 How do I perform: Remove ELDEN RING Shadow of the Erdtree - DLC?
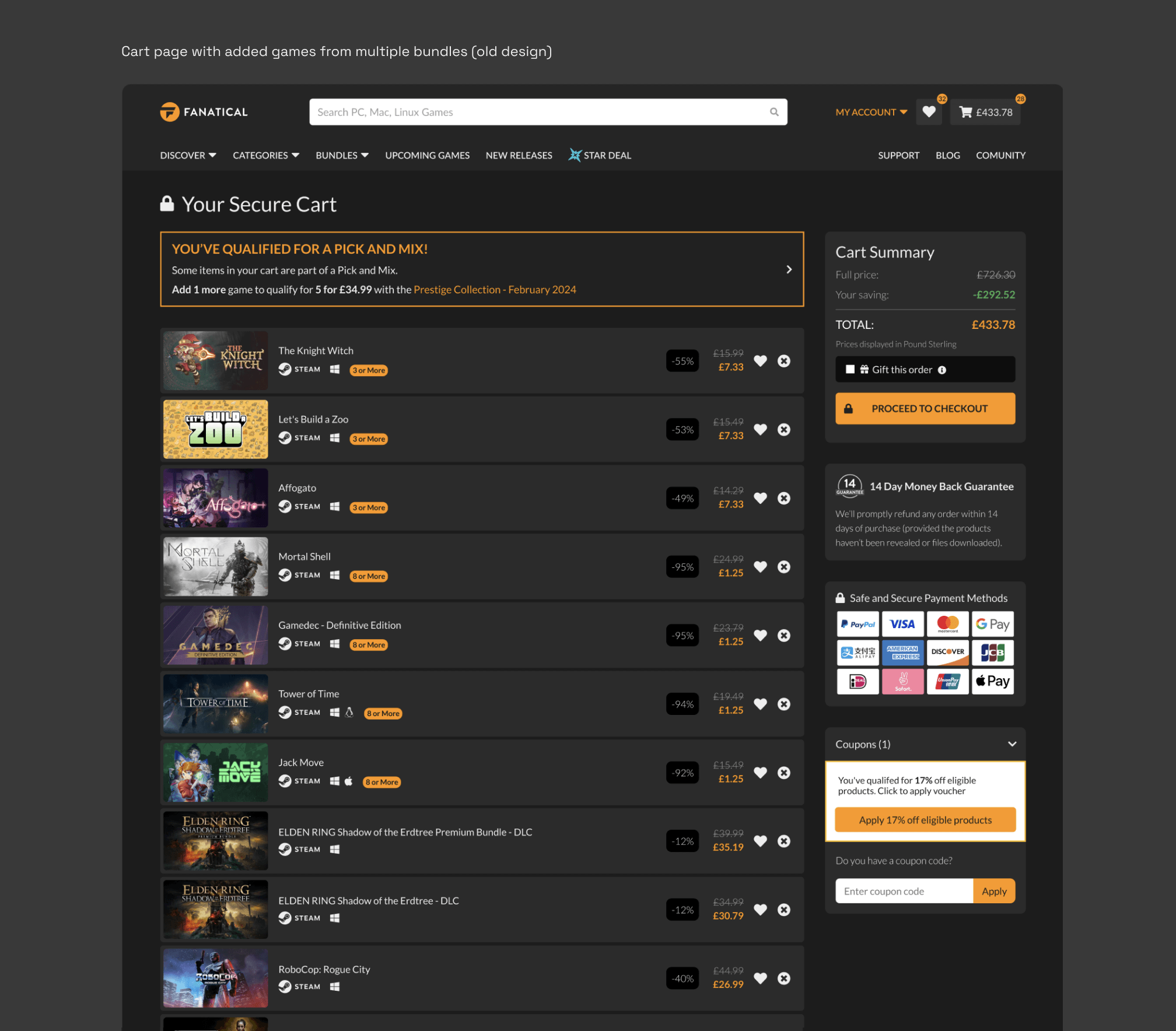pos(784,910)
